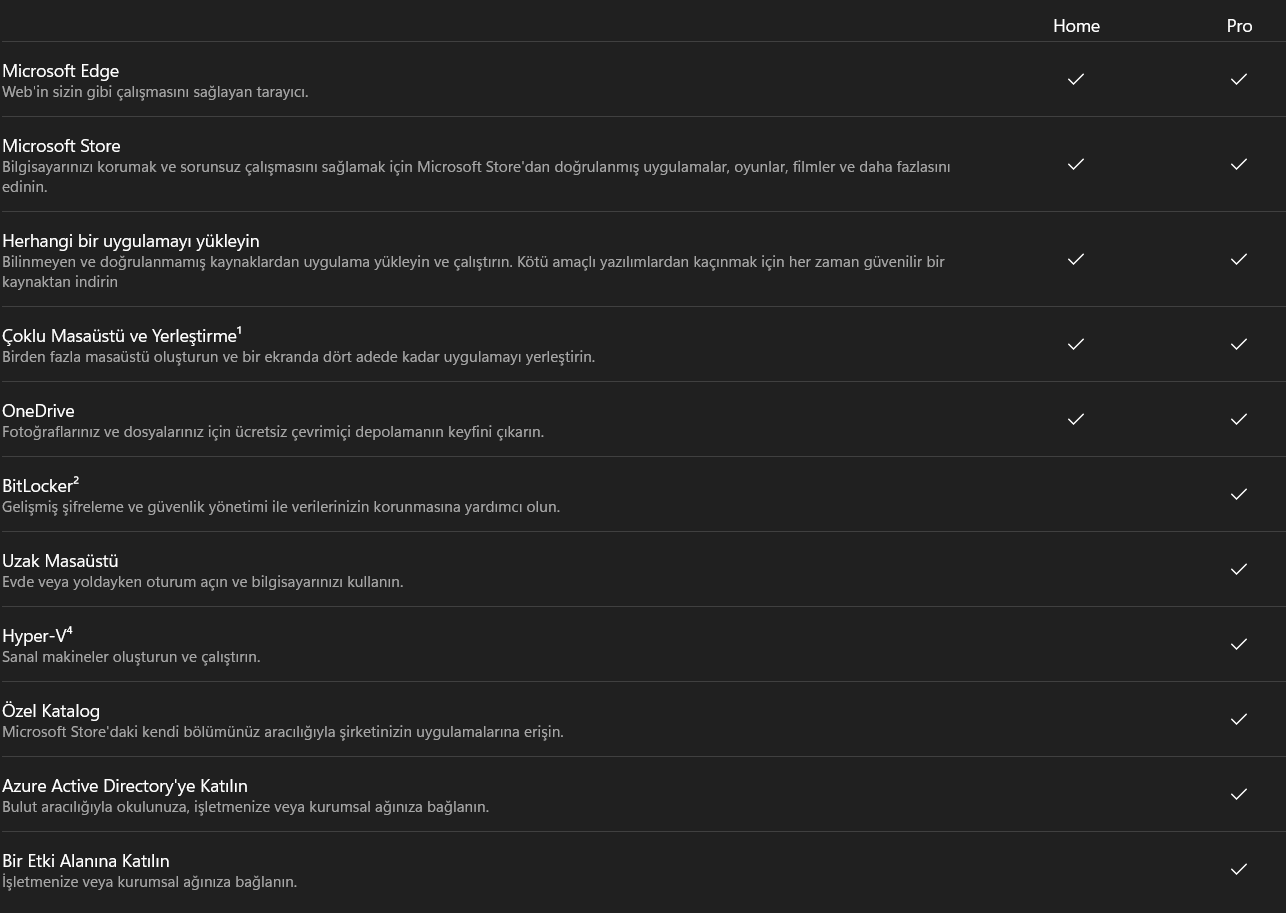Click the Microsoft Edge feature title
Image resolution: width=1286 pixels, height=913 pixels.
(x=60, y=71)
